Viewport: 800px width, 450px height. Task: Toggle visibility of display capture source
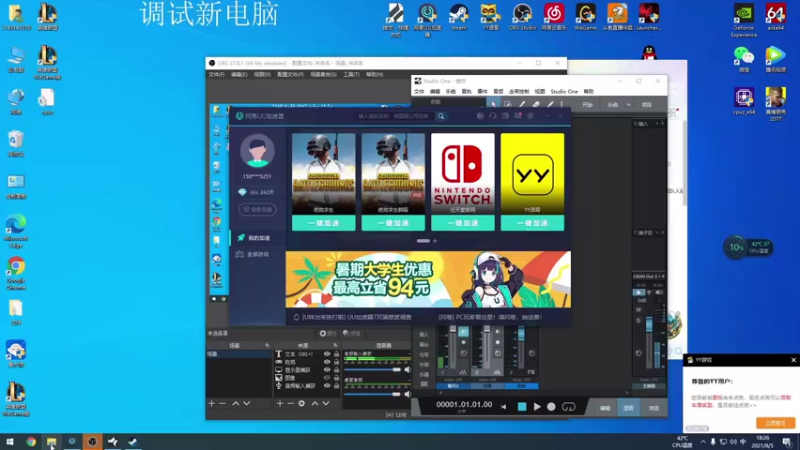click(x=327, y=370)
